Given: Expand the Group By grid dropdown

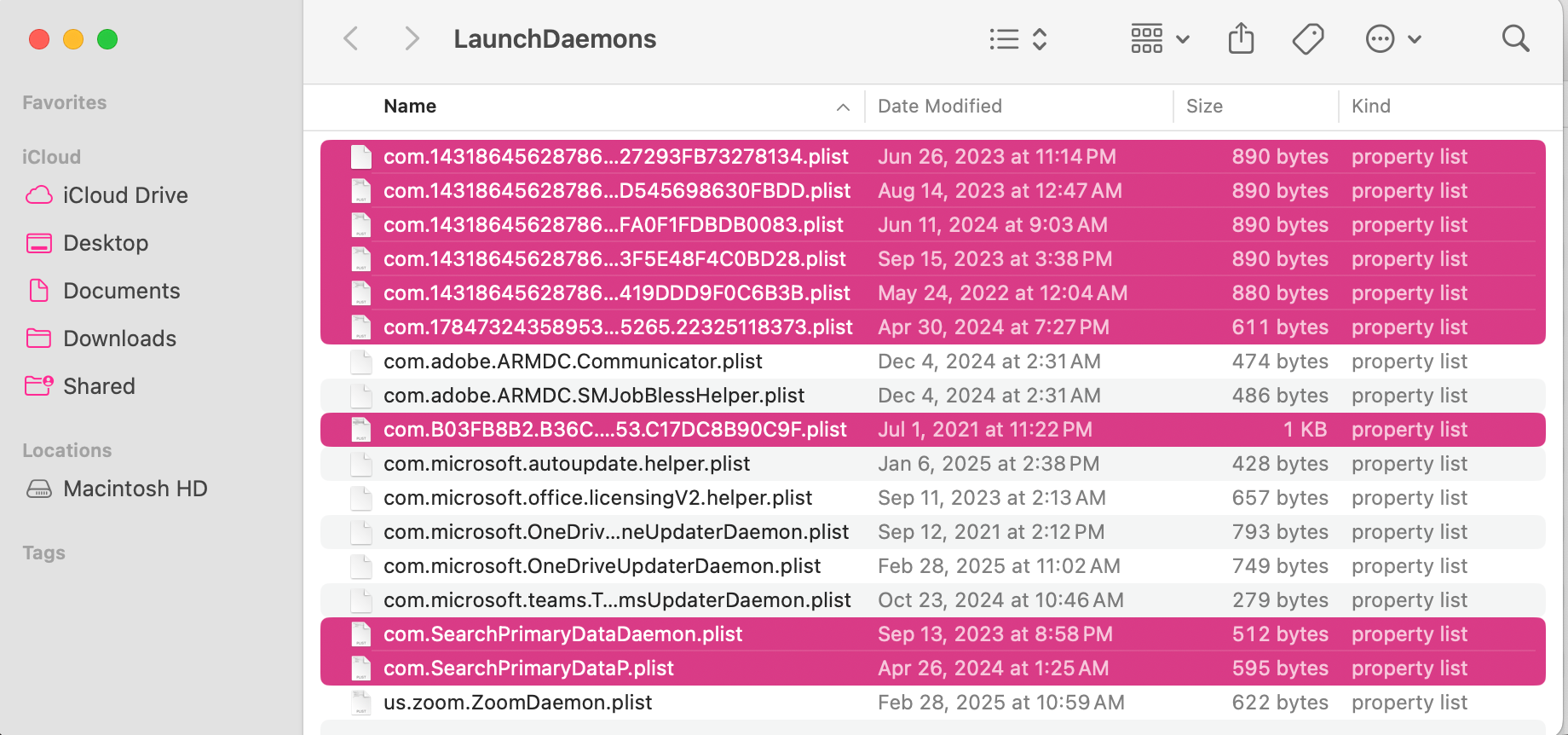Looking at the screenshot, I should (1159, 38).
